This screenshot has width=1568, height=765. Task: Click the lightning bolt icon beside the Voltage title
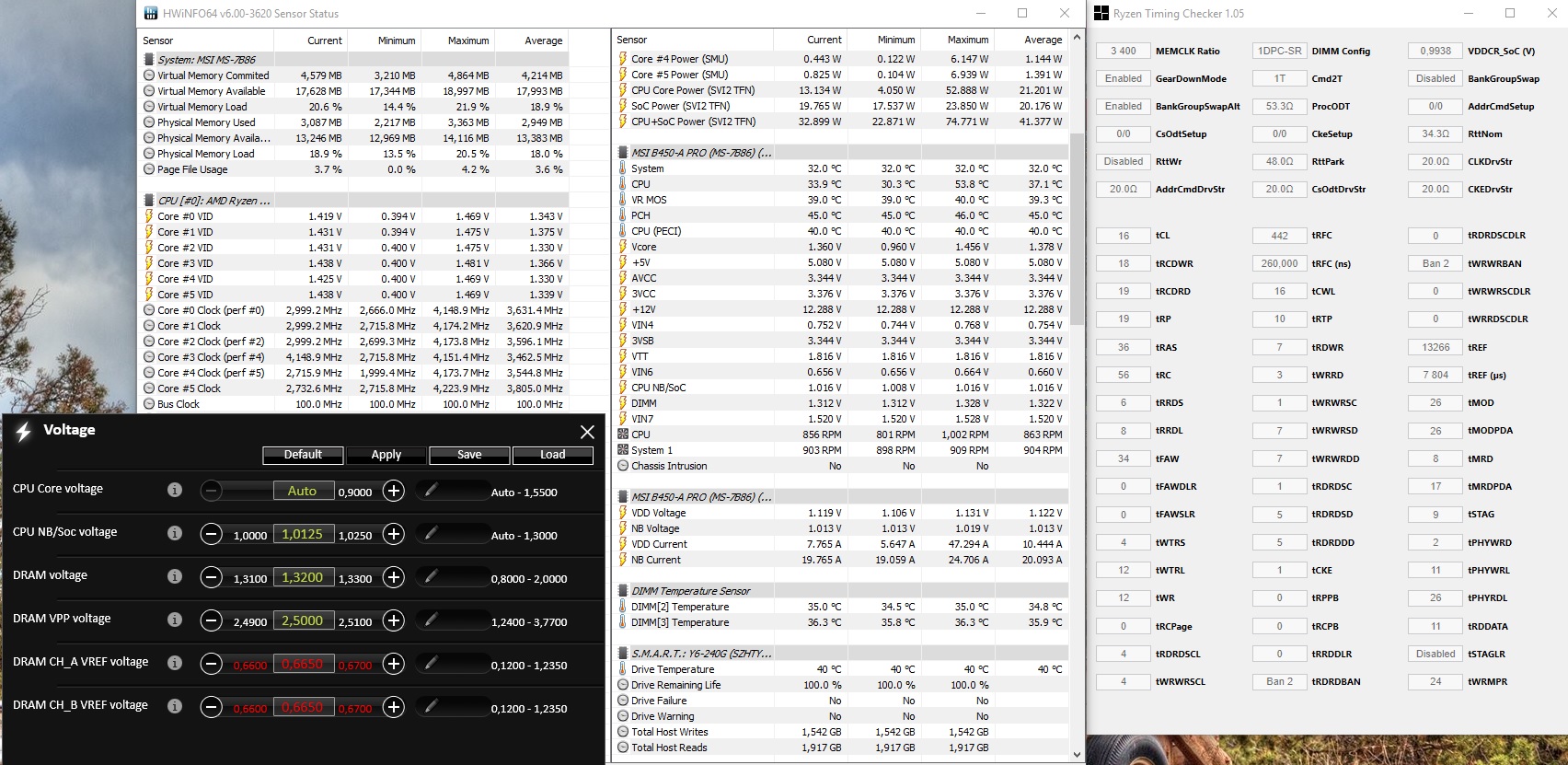click(x=24, y=431)
